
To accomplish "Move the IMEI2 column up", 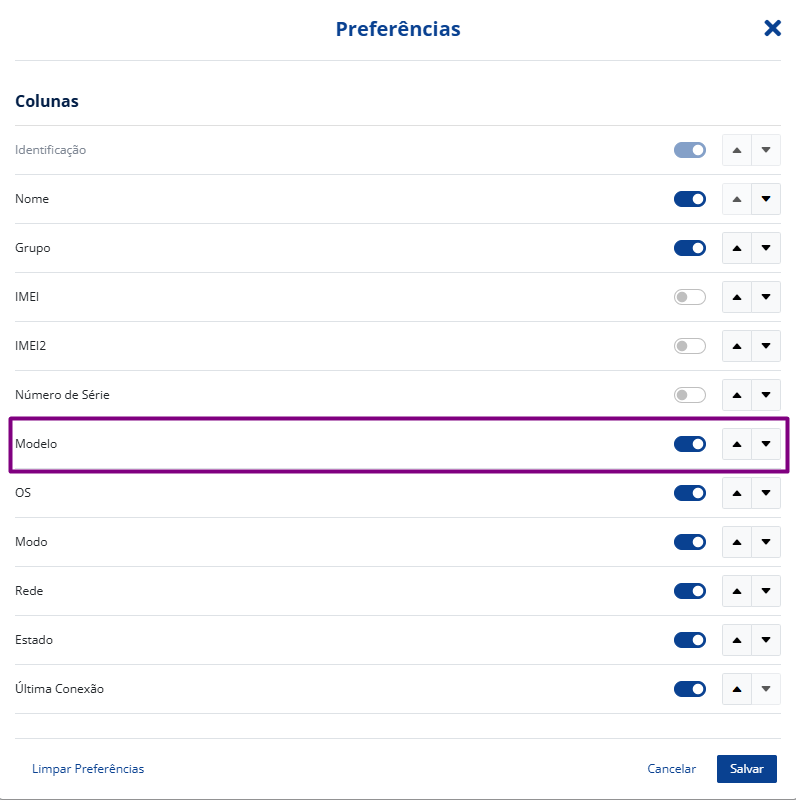I will pos(737,346).
